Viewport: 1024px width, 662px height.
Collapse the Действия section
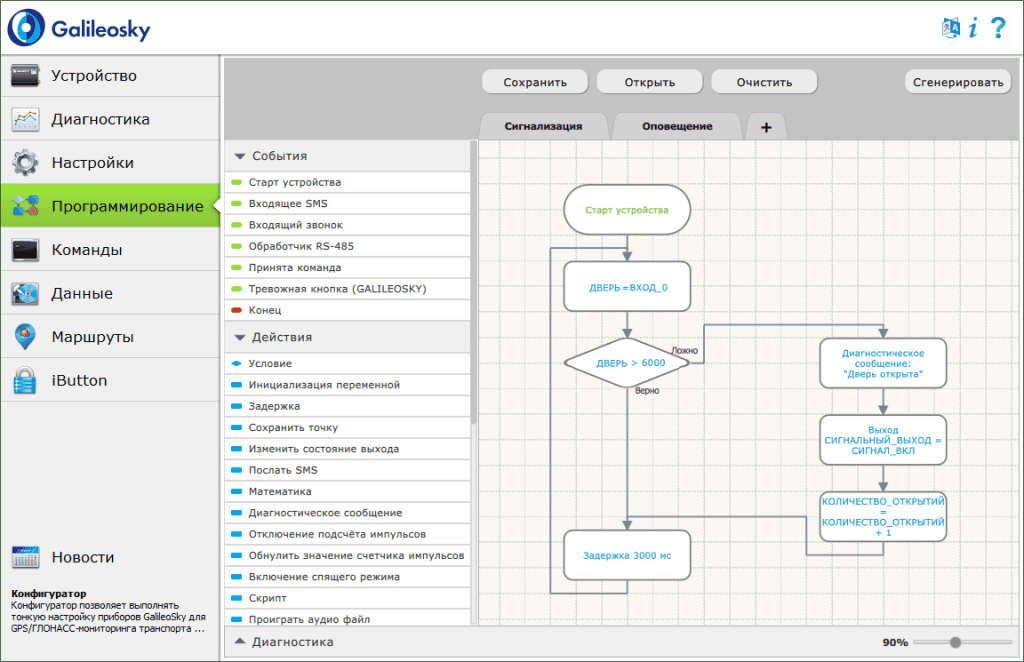[x=240, y=338]
